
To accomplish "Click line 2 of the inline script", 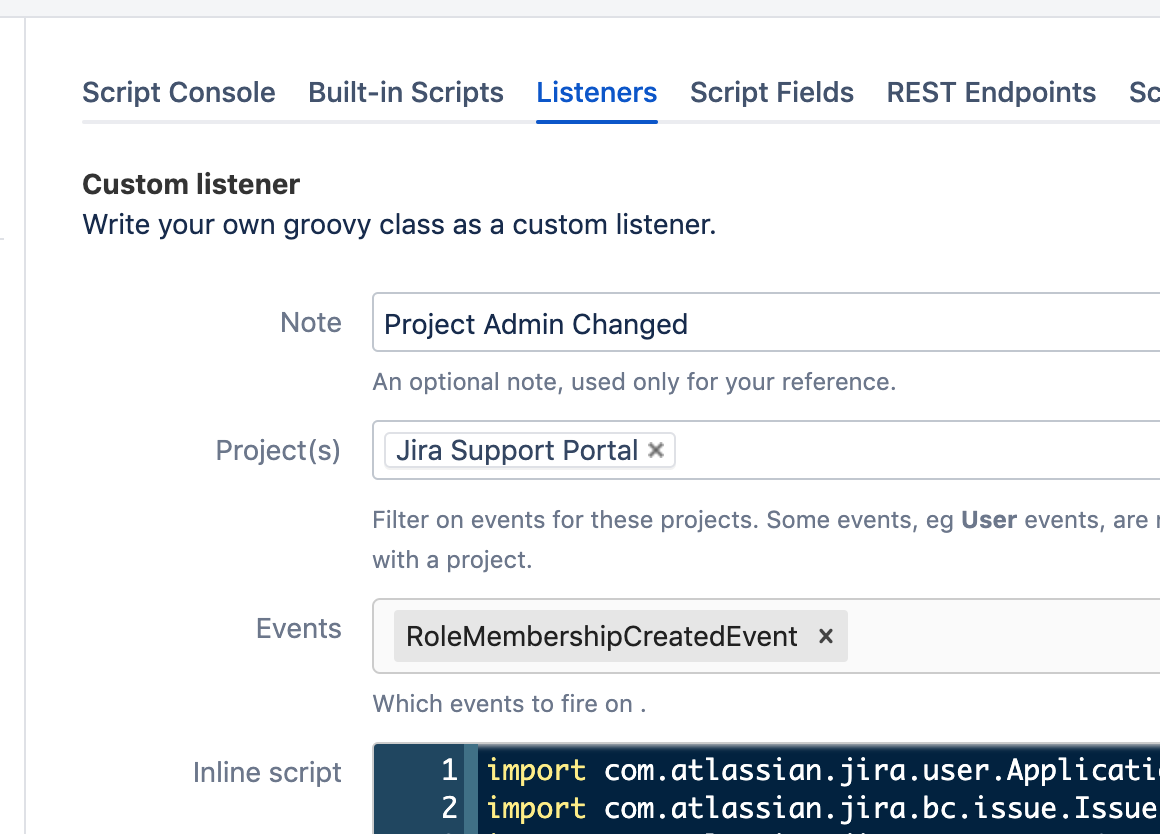I will [x=823, y=808].
